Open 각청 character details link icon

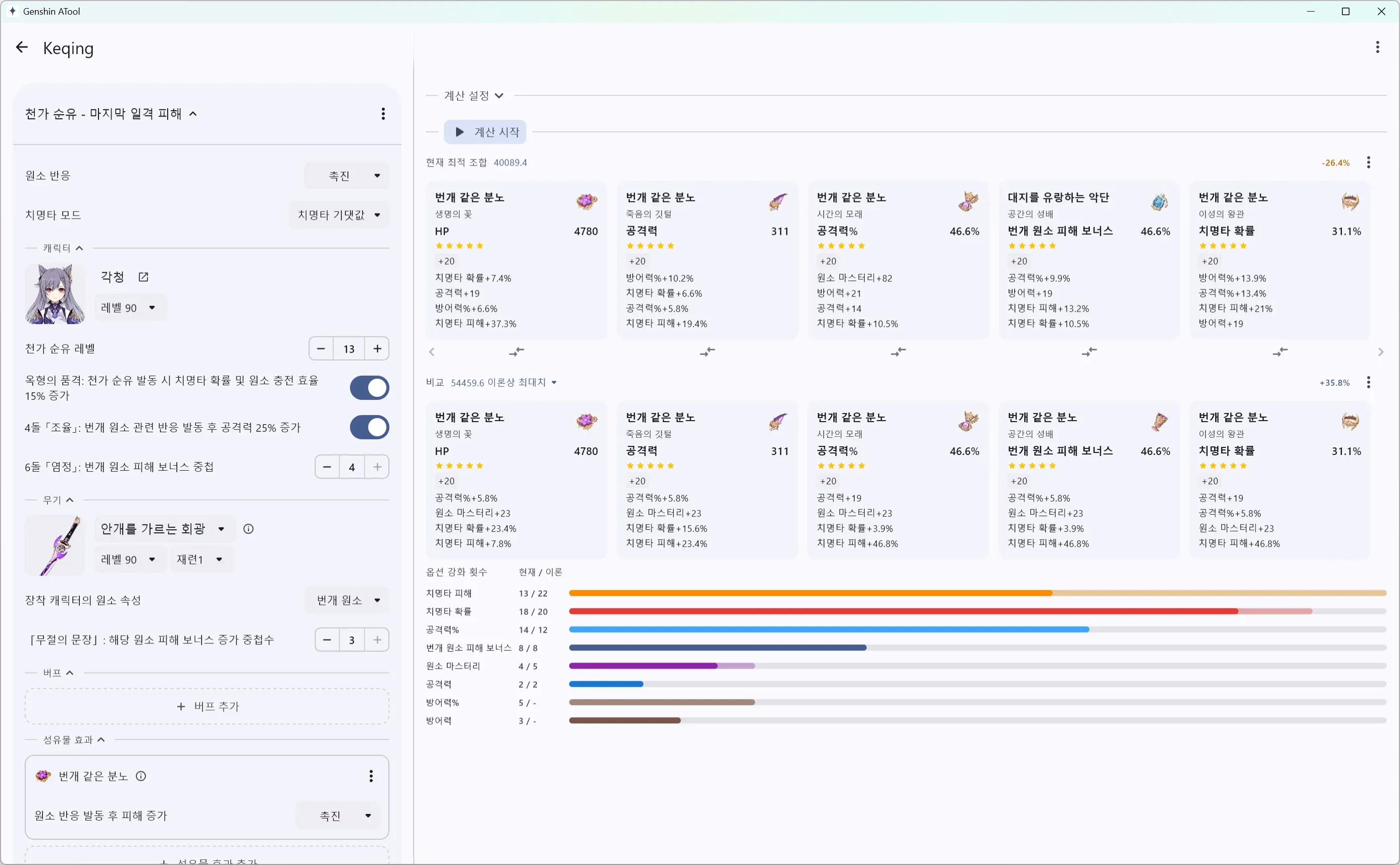[x=143, y=277]
